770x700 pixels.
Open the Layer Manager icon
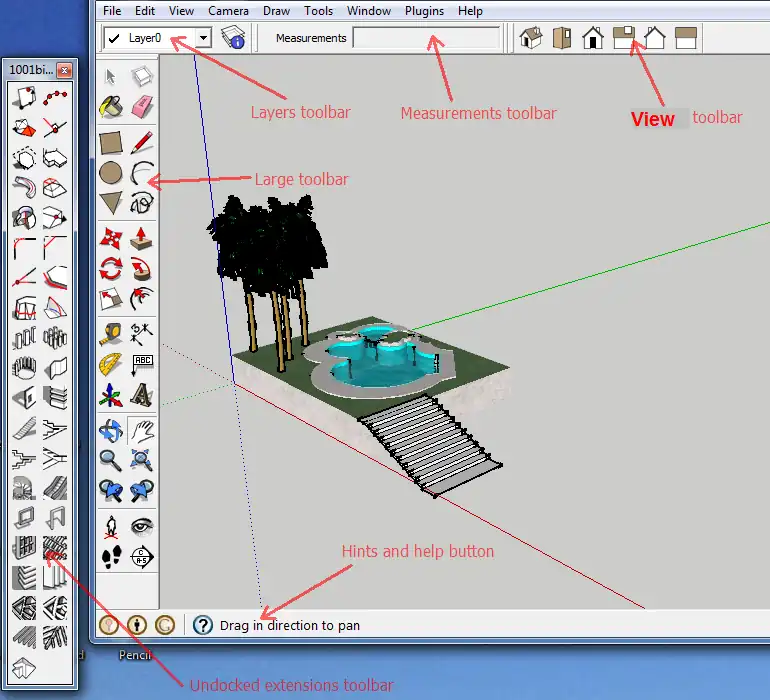234,38
